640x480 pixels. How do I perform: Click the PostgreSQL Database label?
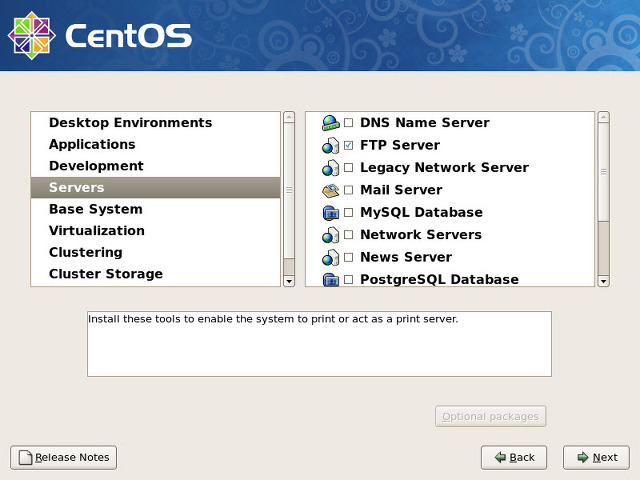[x=439, y=280]
